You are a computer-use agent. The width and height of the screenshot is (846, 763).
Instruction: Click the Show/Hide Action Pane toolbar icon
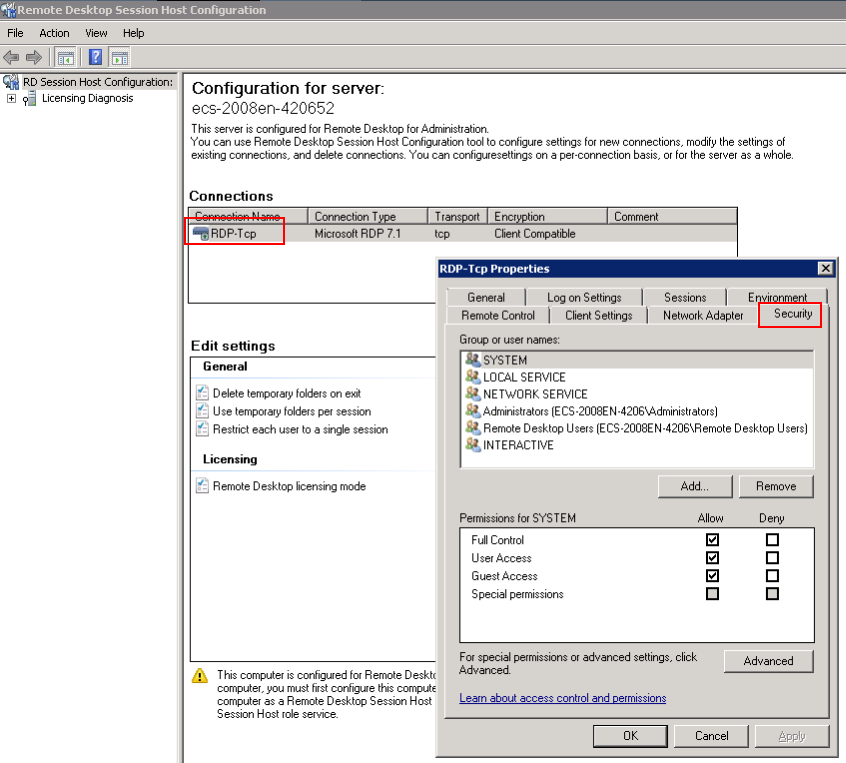tap(120, 57)
